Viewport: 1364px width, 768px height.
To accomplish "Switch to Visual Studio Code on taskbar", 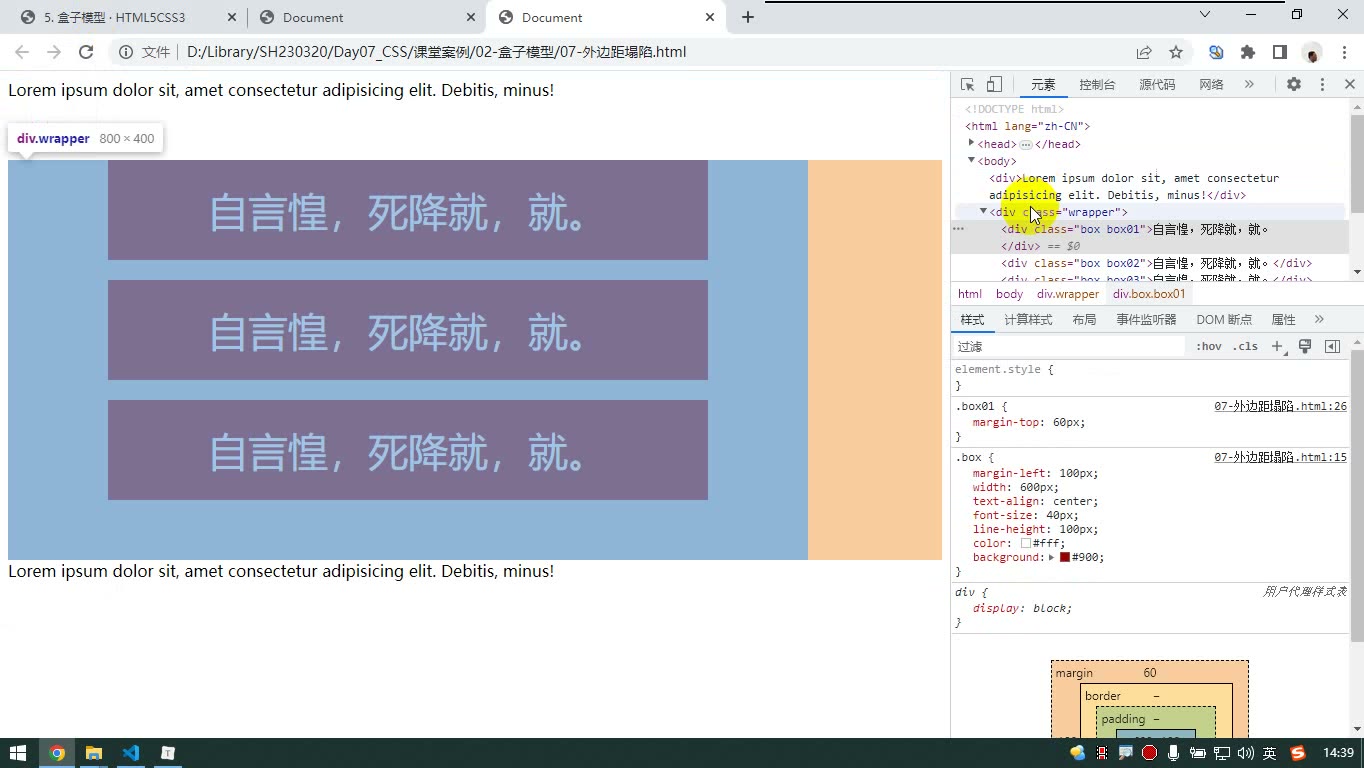I will pos(130,753).
